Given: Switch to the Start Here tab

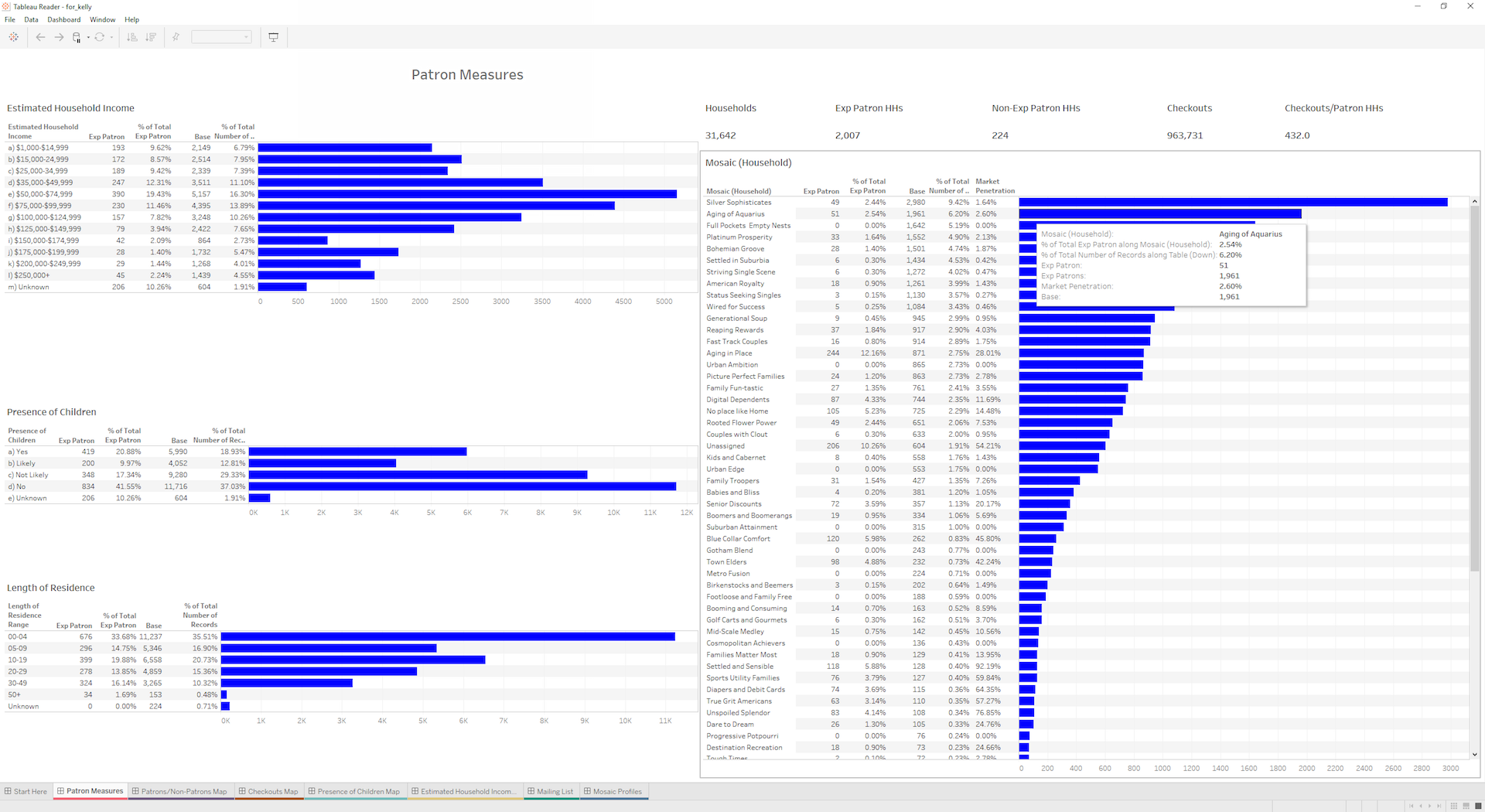Looking at the screenshot, I should (26, 791).
